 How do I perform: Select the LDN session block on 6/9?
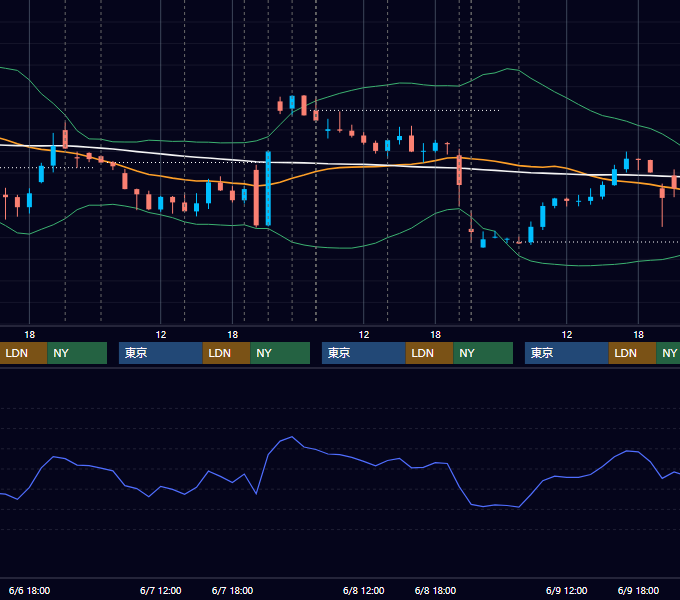(x=632, y=353)
